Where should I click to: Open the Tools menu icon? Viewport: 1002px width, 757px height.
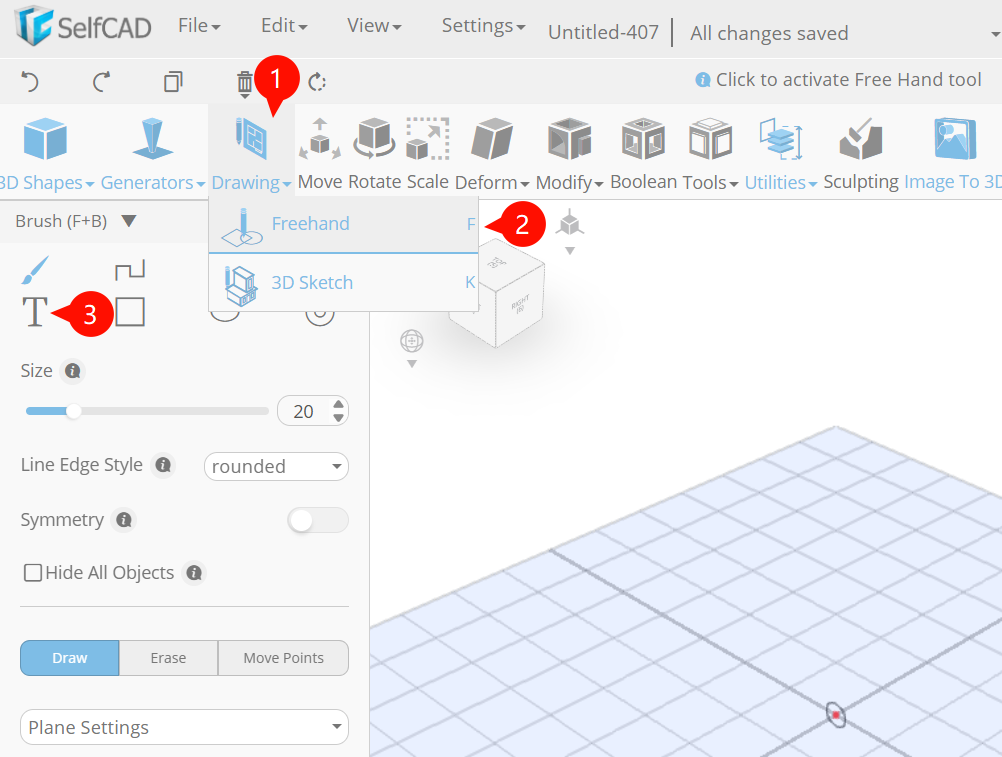tap(710, 139)
